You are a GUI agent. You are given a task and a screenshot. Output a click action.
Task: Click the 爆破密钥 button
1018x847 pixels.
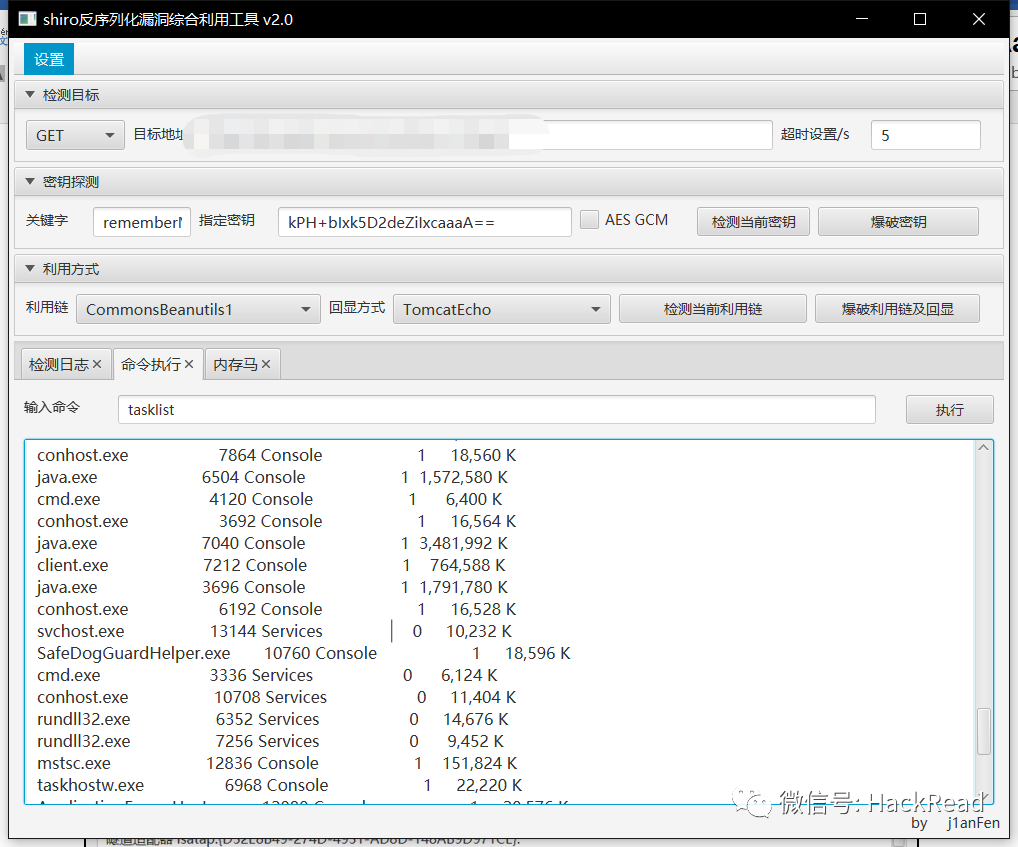click(x=899, y=222)
